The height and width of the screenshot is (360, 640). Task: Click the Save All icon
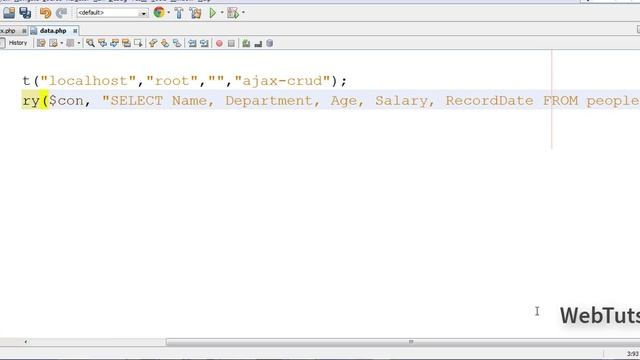coord(25,13)
